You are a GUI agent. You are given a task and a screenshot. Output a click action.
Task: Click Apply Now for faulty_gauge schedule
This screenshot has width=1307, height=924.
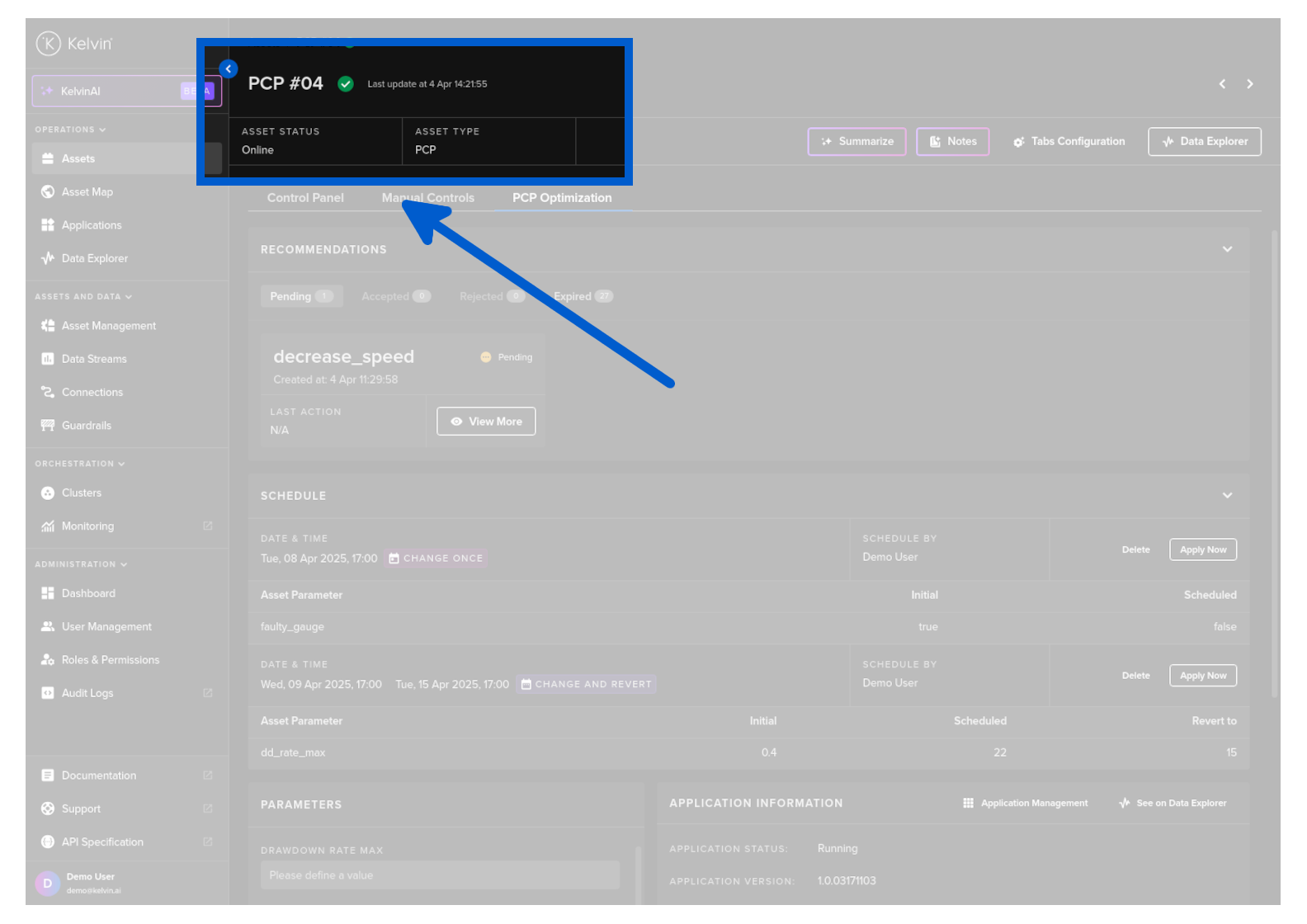pyautogui.click(x=1202, y=550)
